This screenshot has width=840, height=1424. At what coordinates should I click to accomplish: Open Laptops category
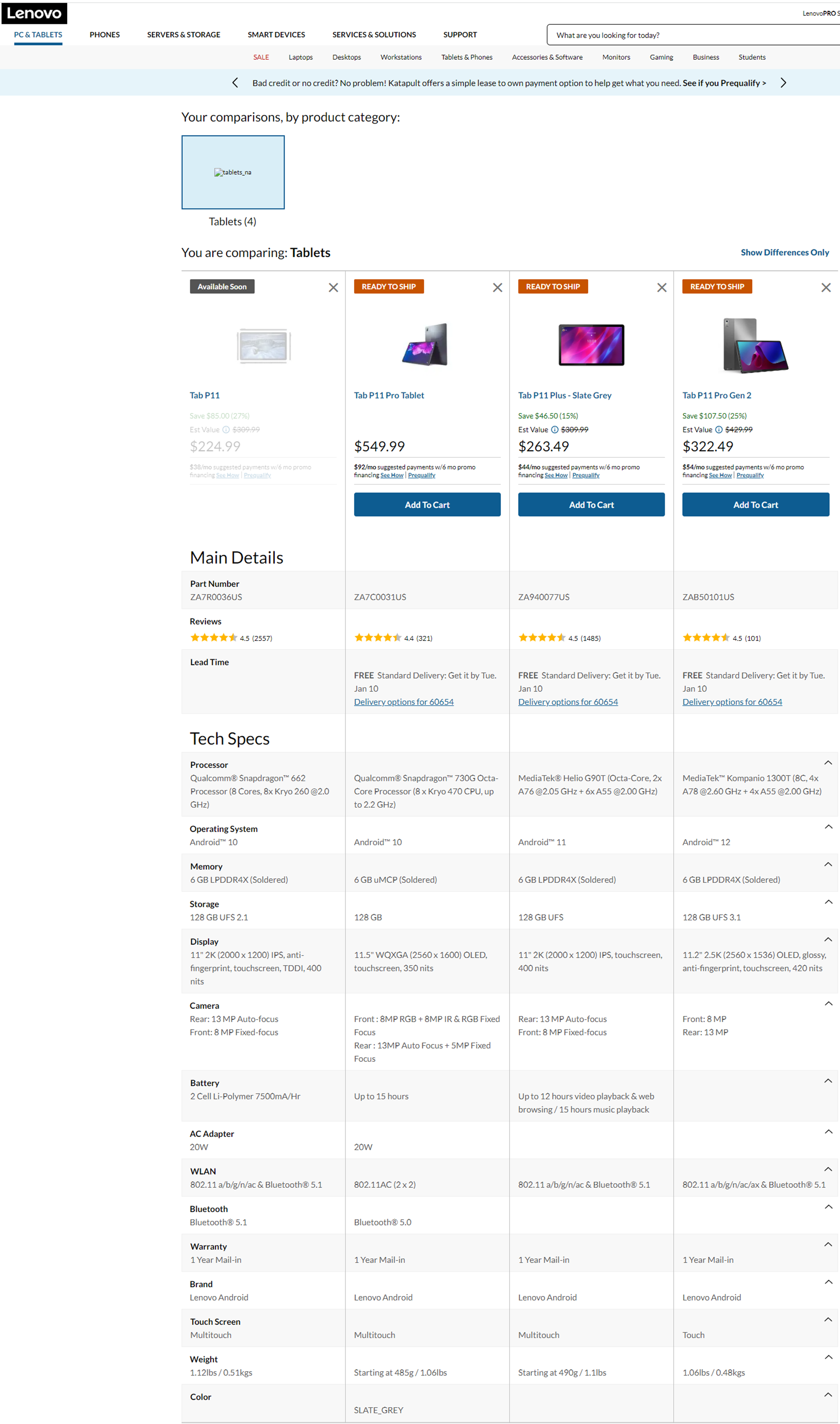pos(300,57)
